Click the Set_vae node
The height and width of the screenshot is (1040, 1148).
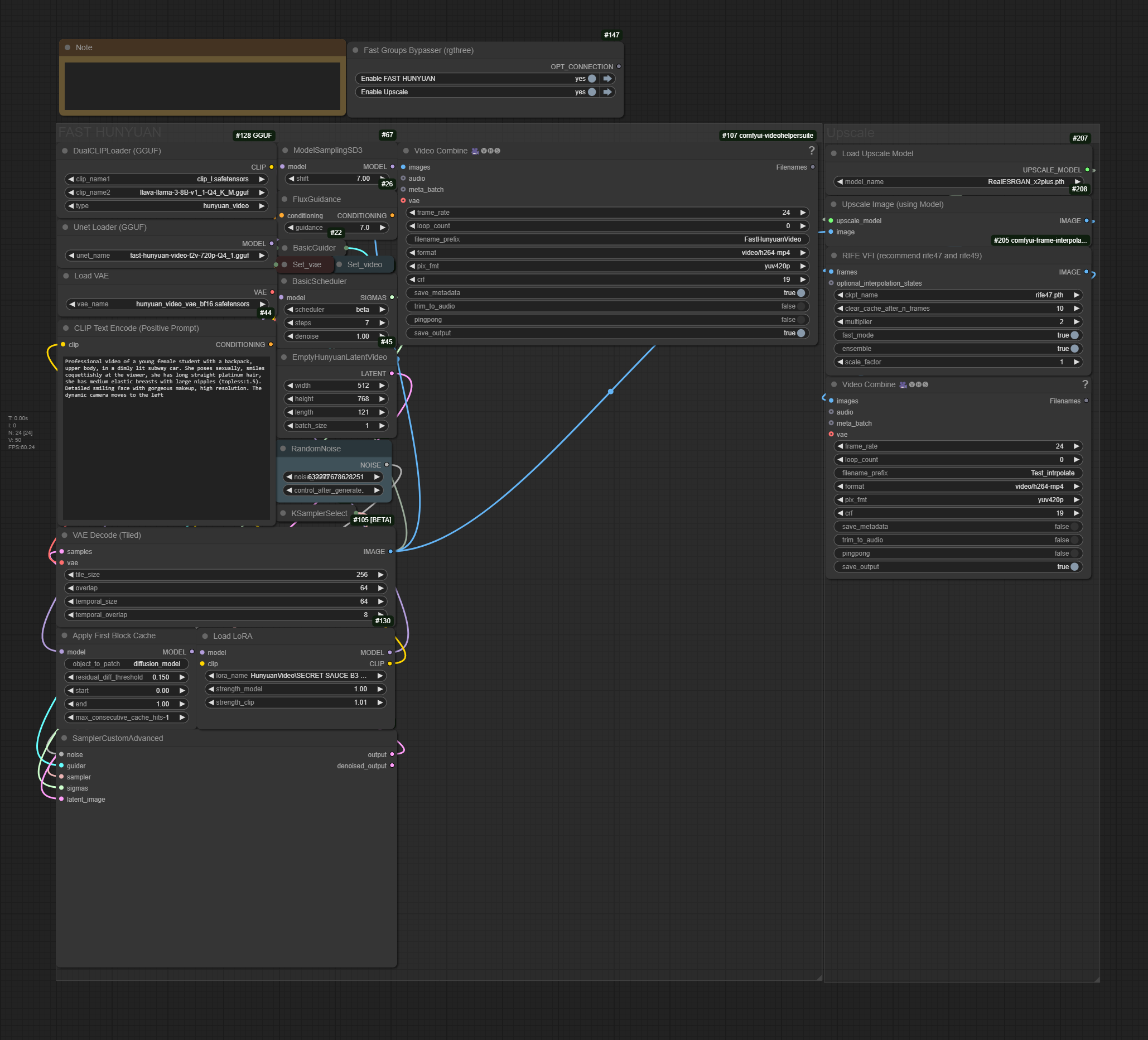point(307,264)
